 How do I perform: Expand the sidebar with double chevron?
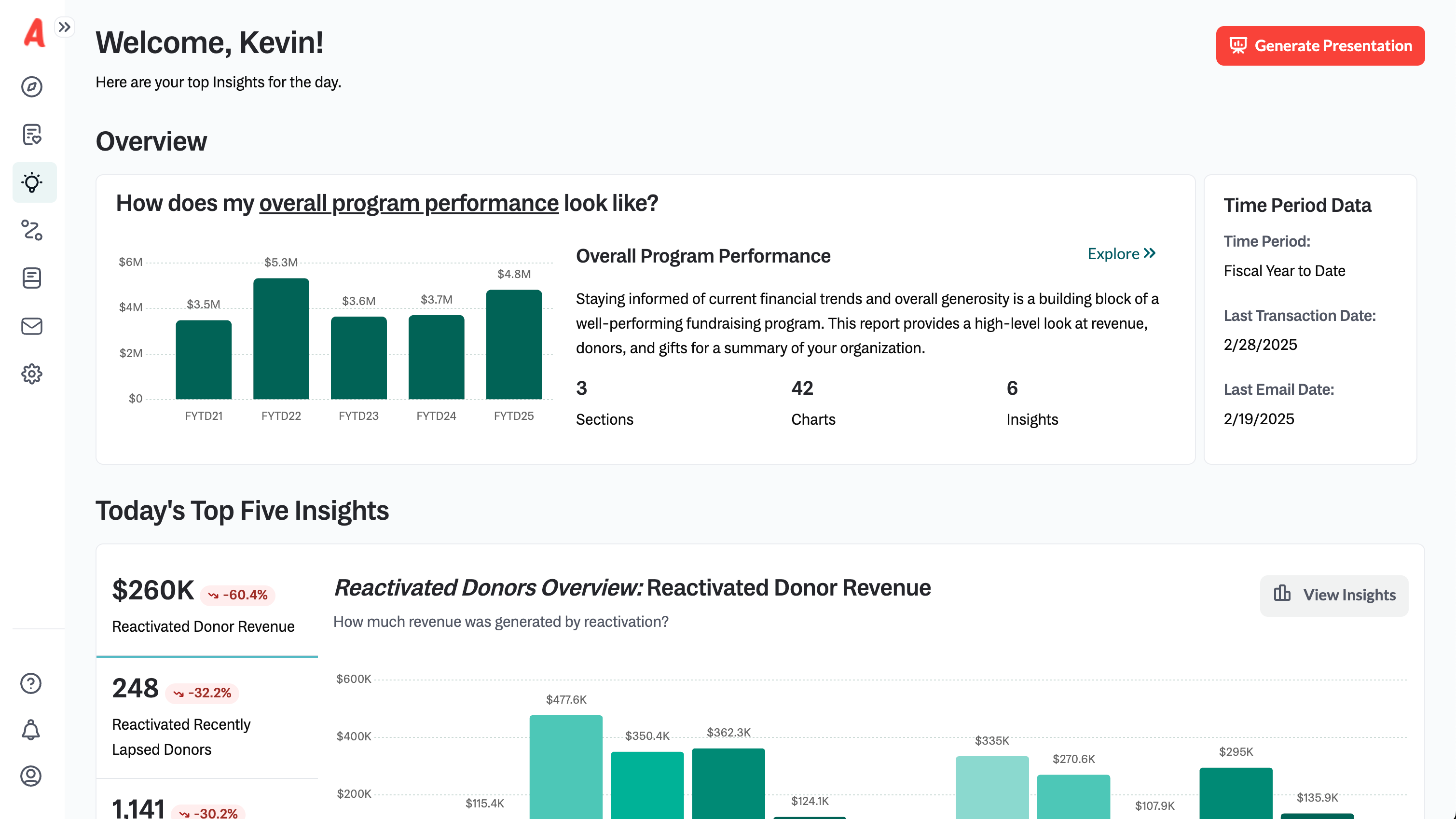pyautogui.click(x=65, y=27)
